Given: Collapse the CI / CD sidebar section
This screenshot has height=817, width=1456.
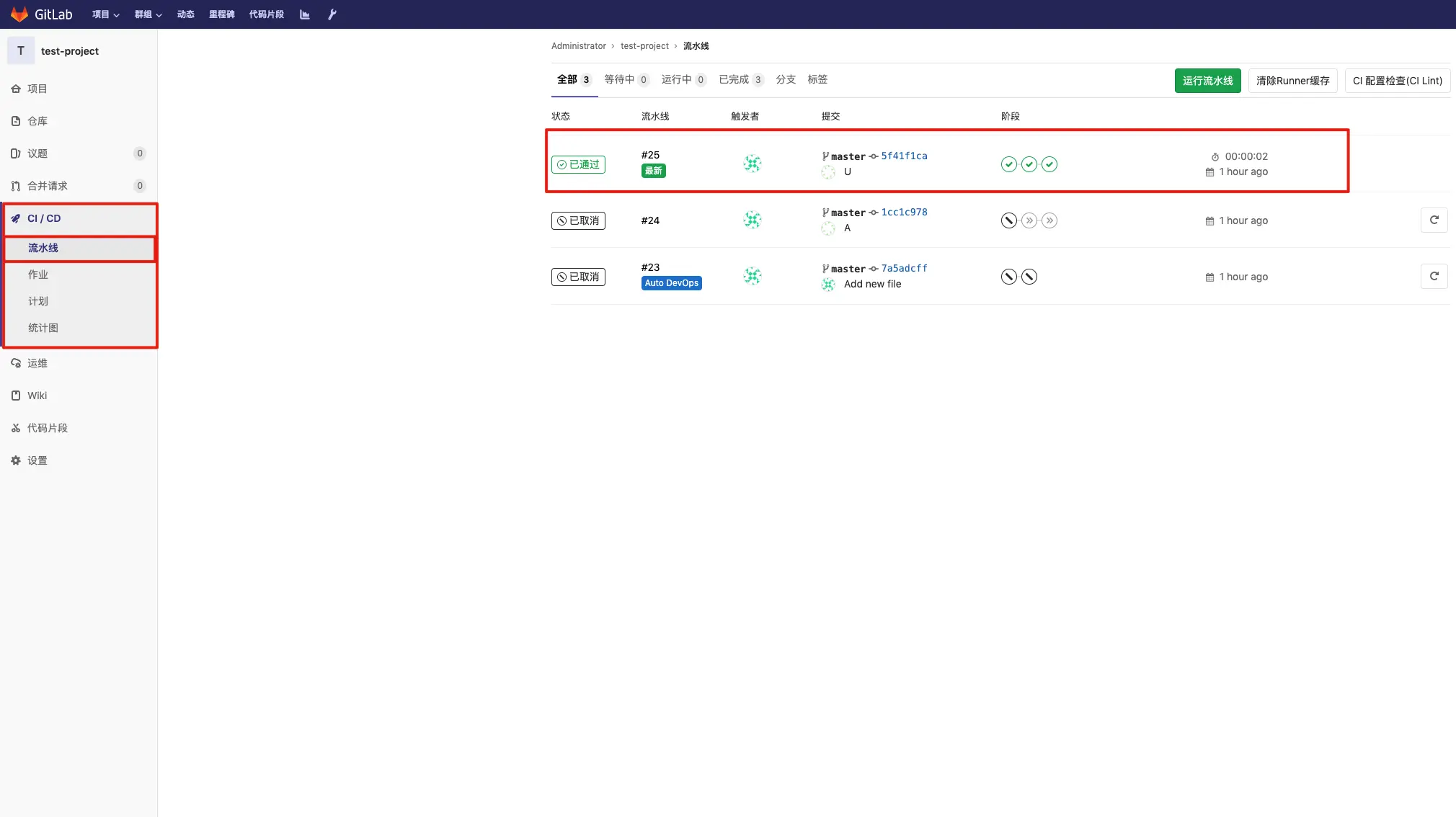Looking at the screenshot, I should pos(44,218).
